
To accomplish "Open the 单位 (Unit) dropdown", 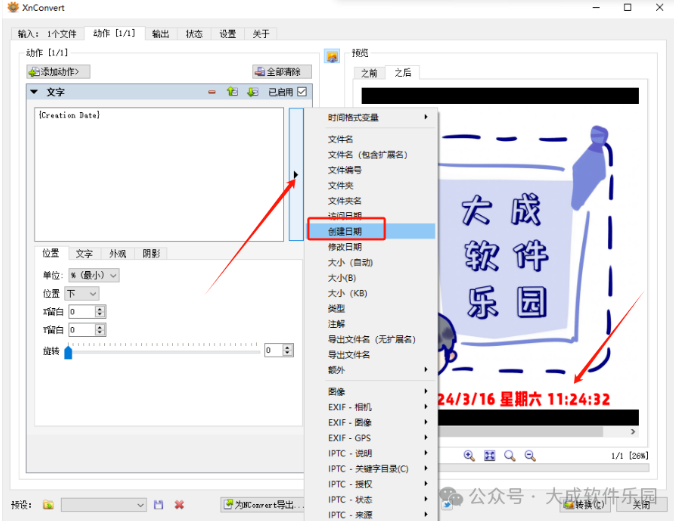I will pos(93,275).
